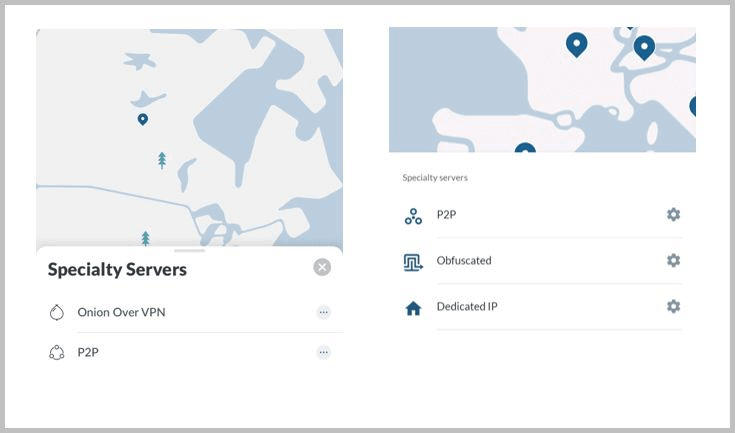Image resolution: width=735 pixels, height=433 pixels.
Task: Open Dedicated IP settings gear
Action: tap(674, 306)
